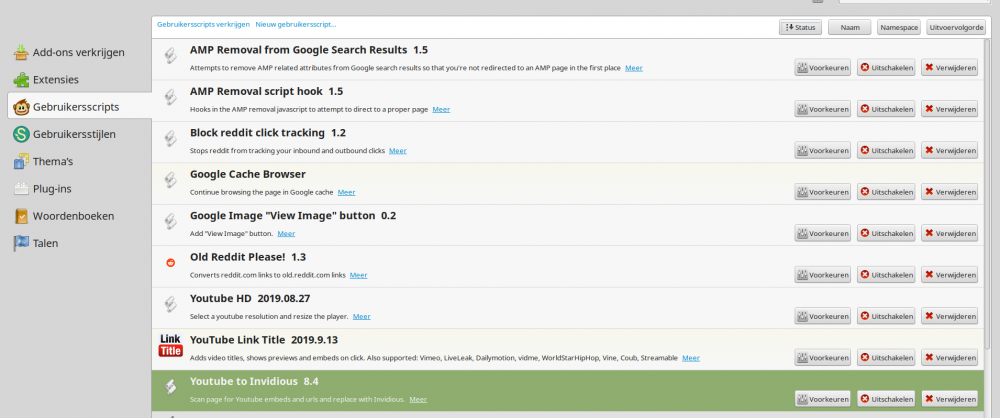
Task: Remove Youtube HD script
Action: tap(950, 316)
